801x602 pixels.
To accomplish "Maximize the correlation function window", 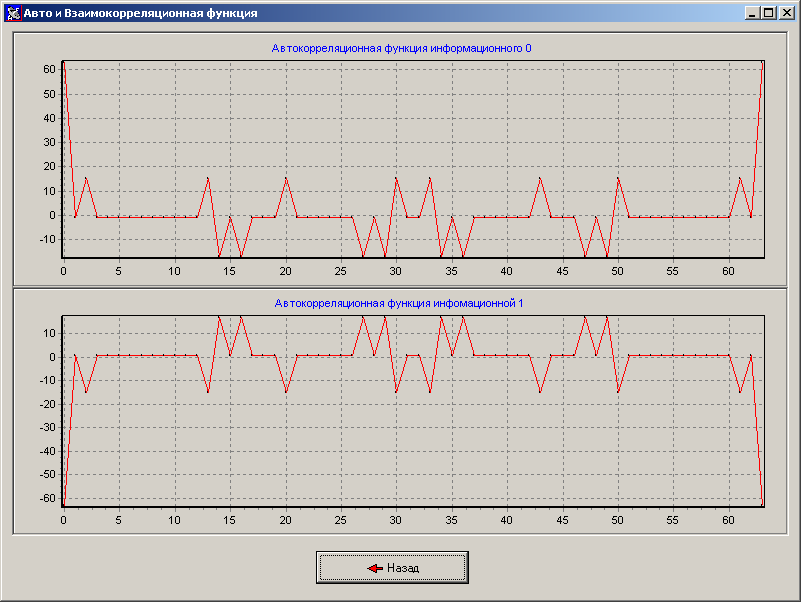I will [768, 13].
